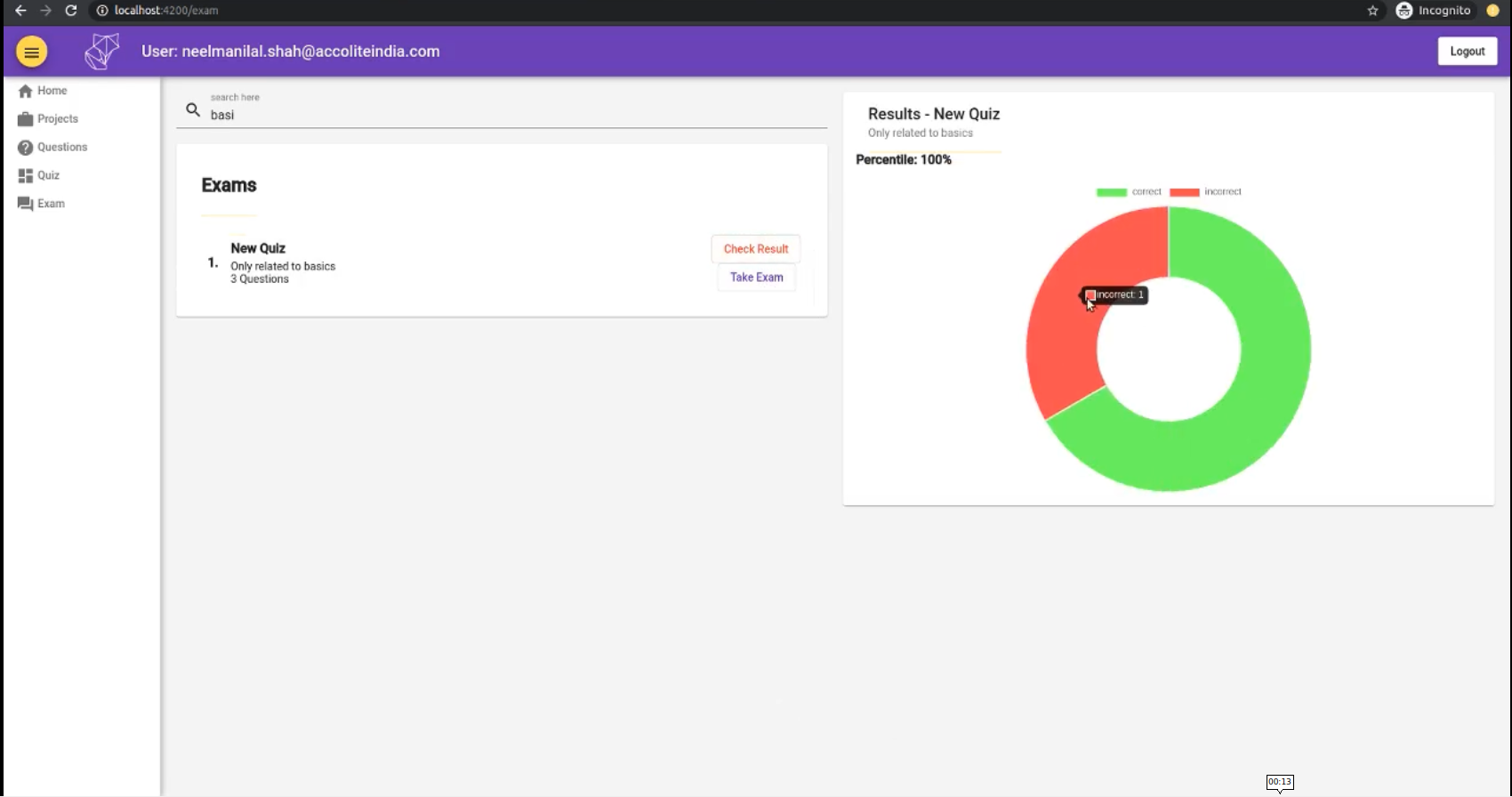Click Check Result for New Quiz
The width and height of the screenshot is (1512, 797).
pos(756,249)
